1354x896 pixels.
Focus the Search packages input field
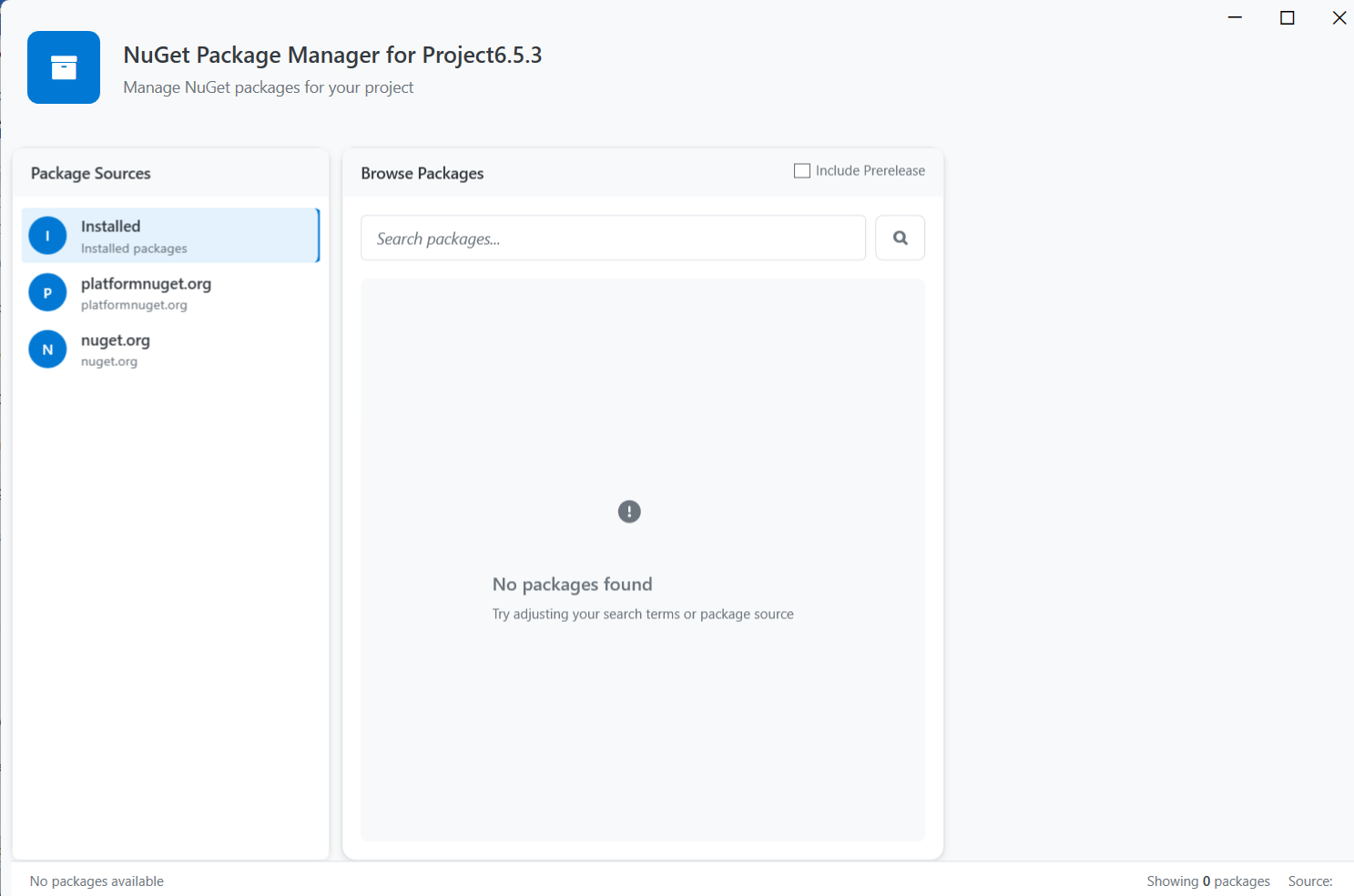pyautogui.click(x=613, y=238)
